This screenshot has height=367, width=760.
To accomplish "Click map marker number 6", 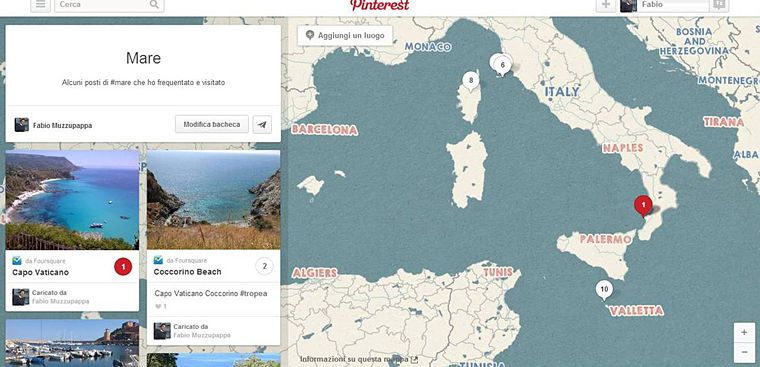I will point(503,66).
